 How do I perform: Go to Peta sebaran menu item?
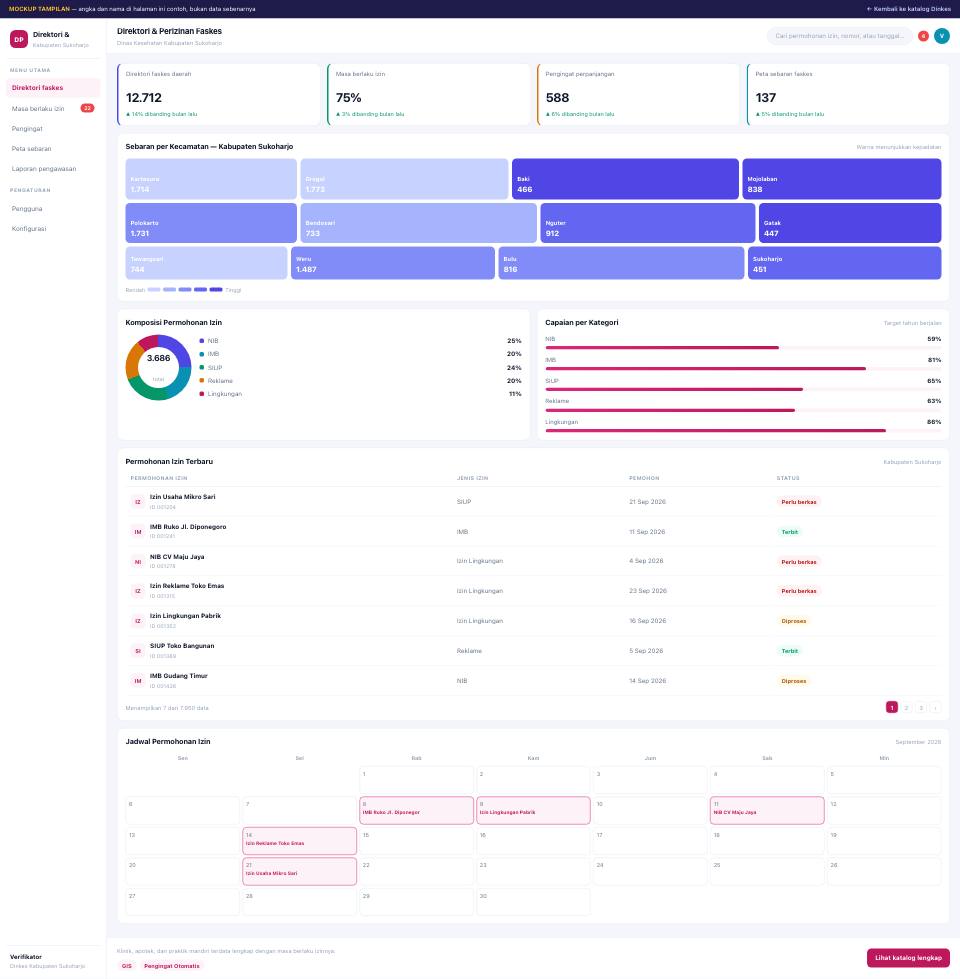point(53,149)
